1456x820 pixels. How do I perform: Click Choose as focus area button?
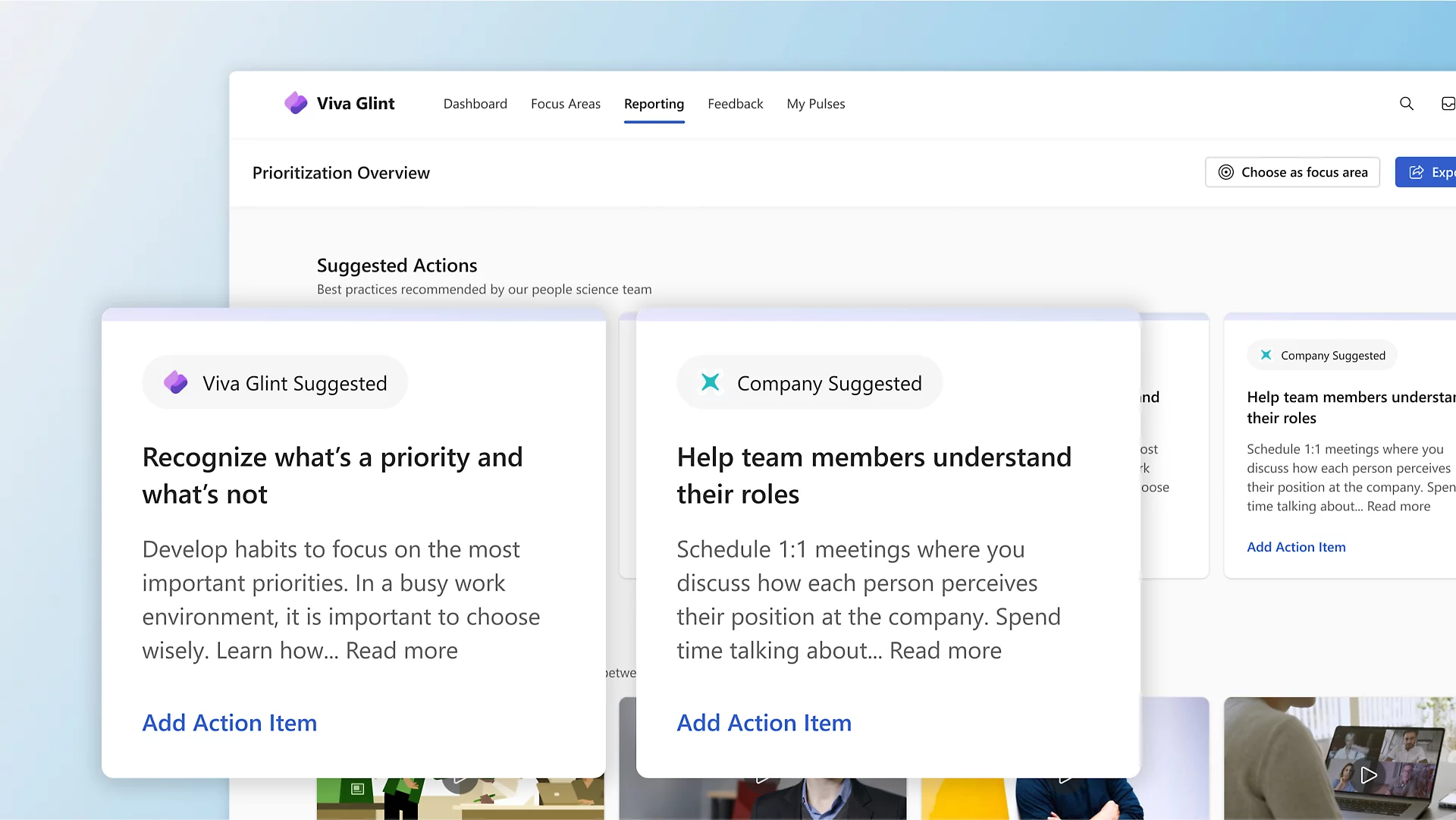(1292, 172)
